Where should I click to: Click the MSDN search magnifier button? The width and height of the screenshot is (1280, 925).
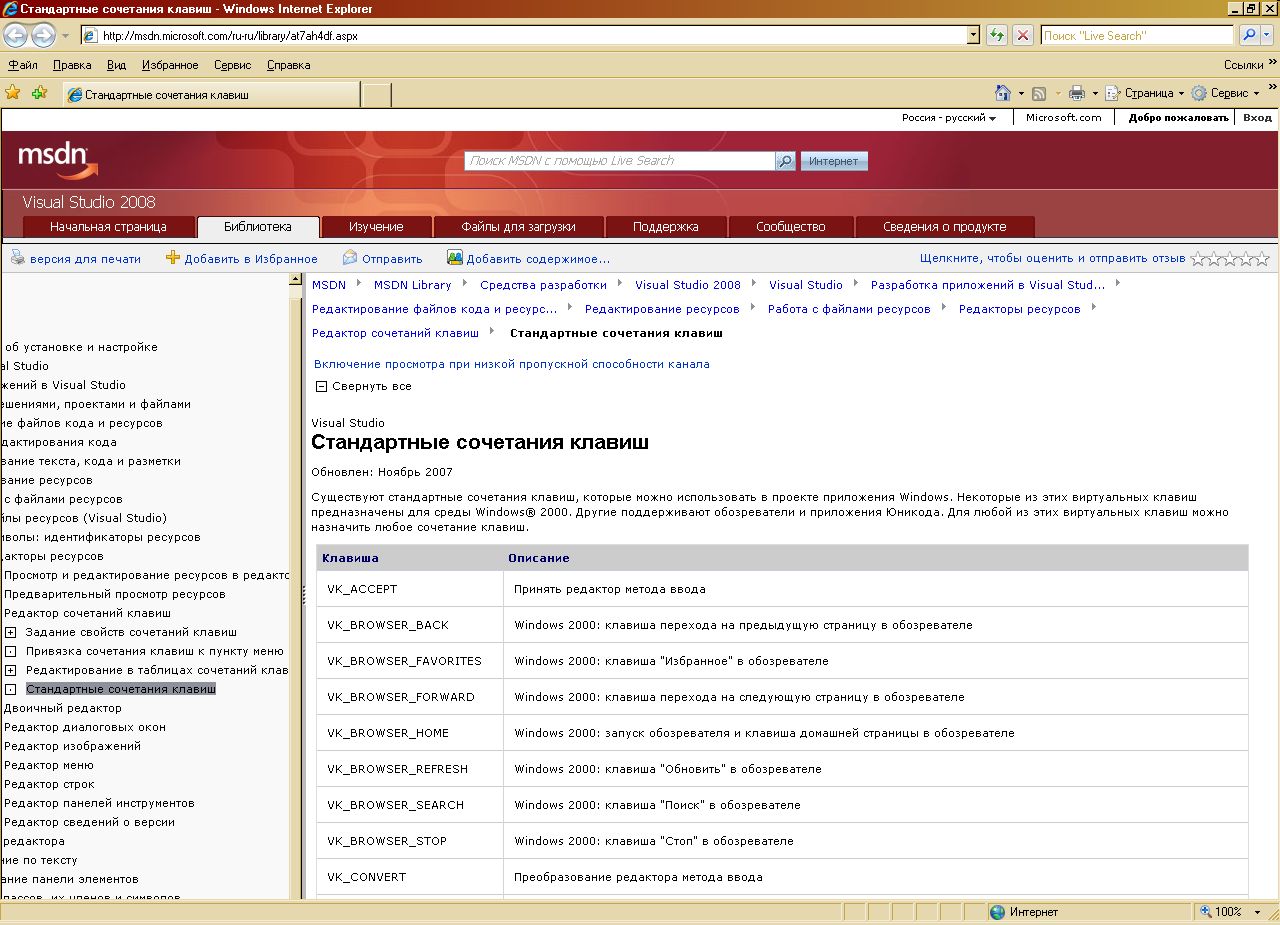tap(786, 161)
